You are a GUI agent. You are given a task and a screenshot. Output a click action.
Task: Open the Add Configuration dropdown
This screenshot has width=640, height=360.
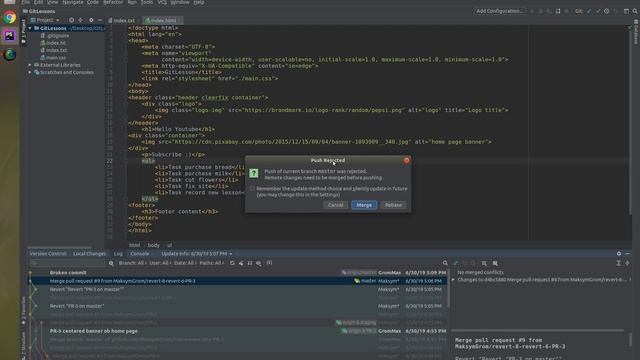pyautogui.click(x=499, y=11)
